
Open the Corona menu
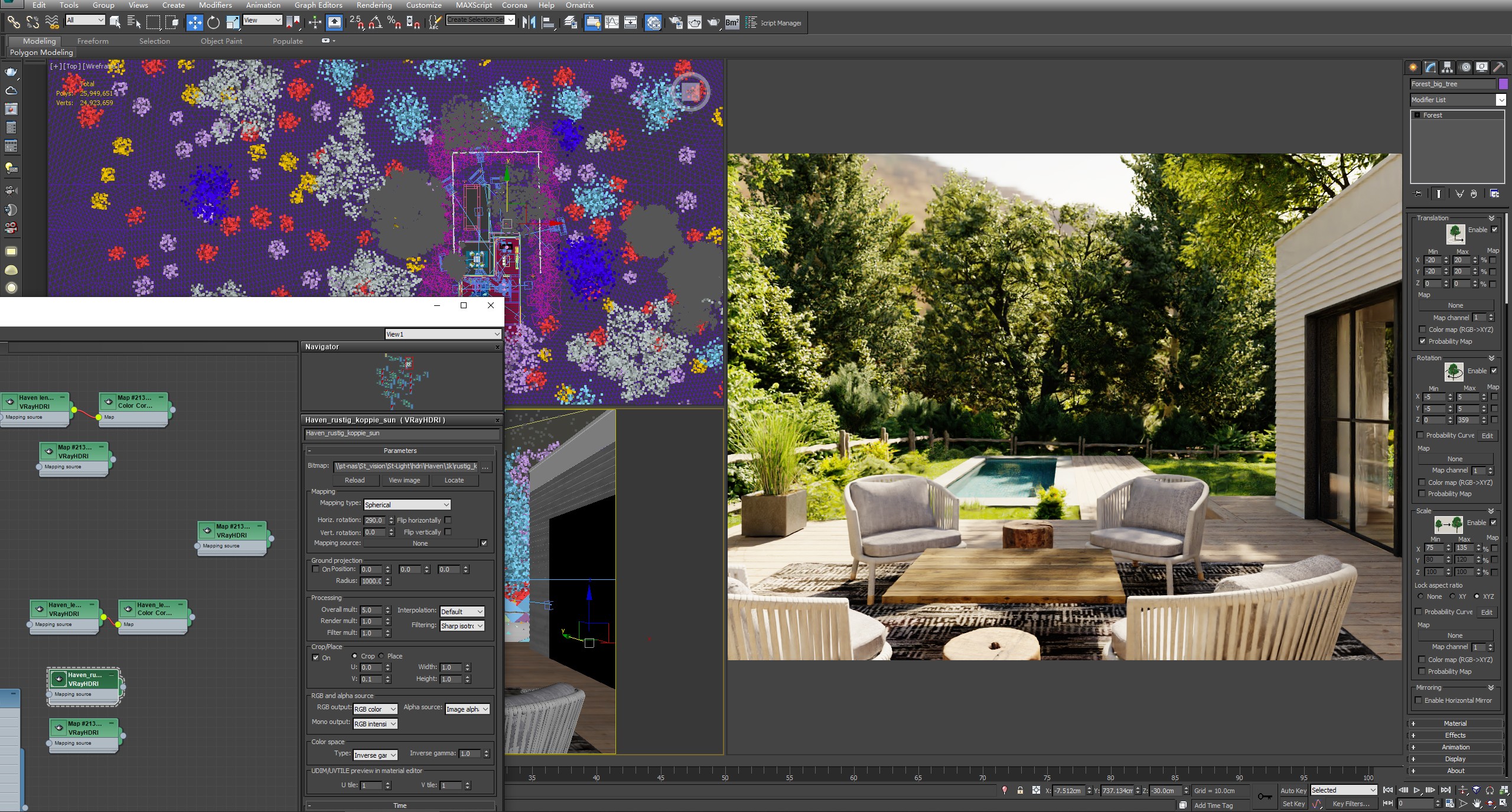[x=514, y=5]
